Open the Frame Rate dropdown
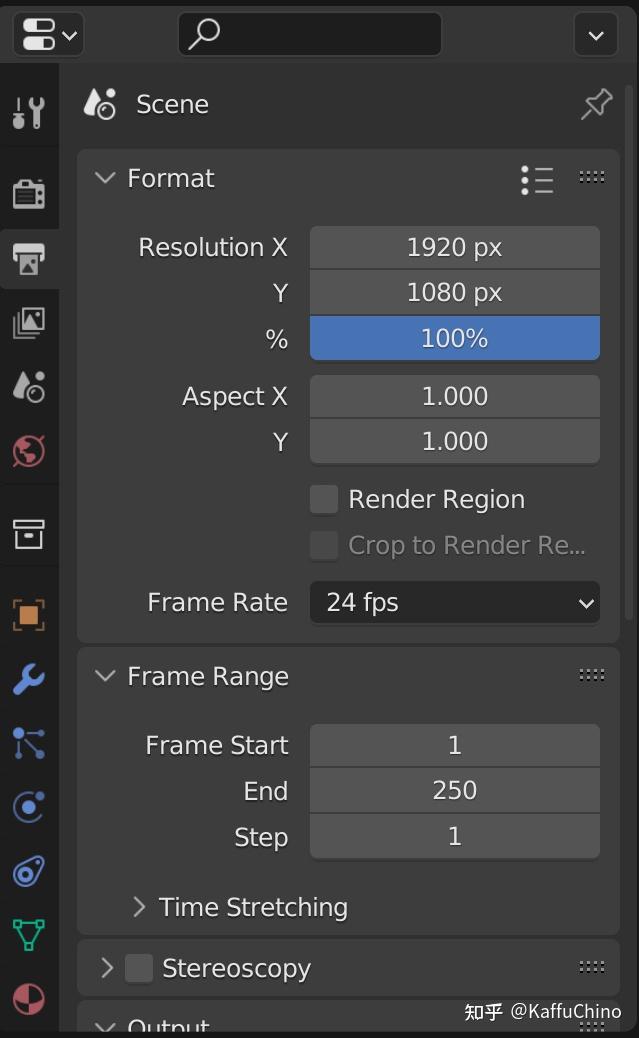 455,602
